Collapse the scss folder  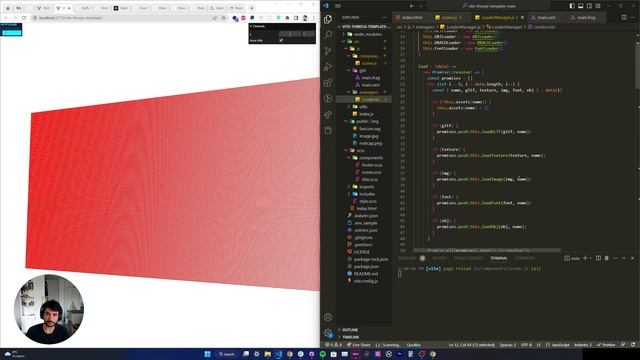[364, 150]
